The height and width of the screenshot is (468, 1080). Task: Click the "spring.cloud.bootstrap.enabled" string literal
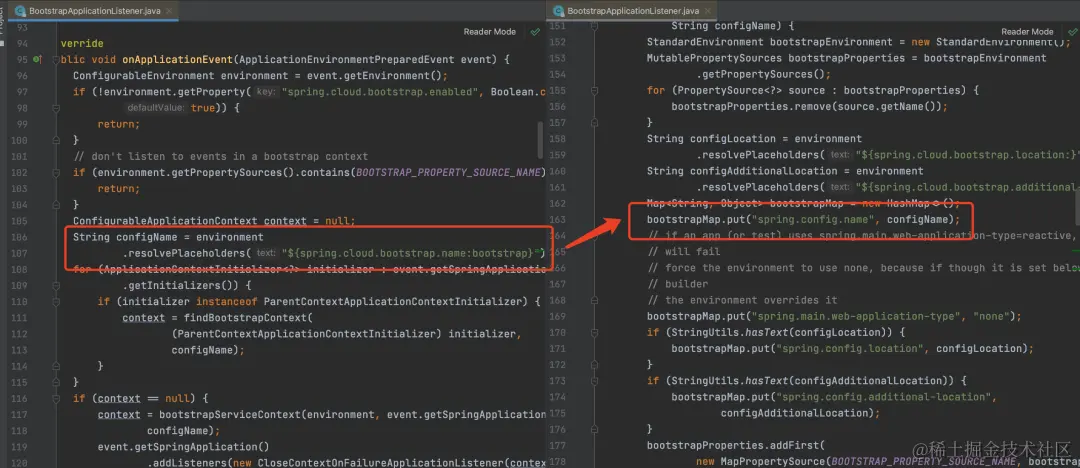click(x=380, y=92)
